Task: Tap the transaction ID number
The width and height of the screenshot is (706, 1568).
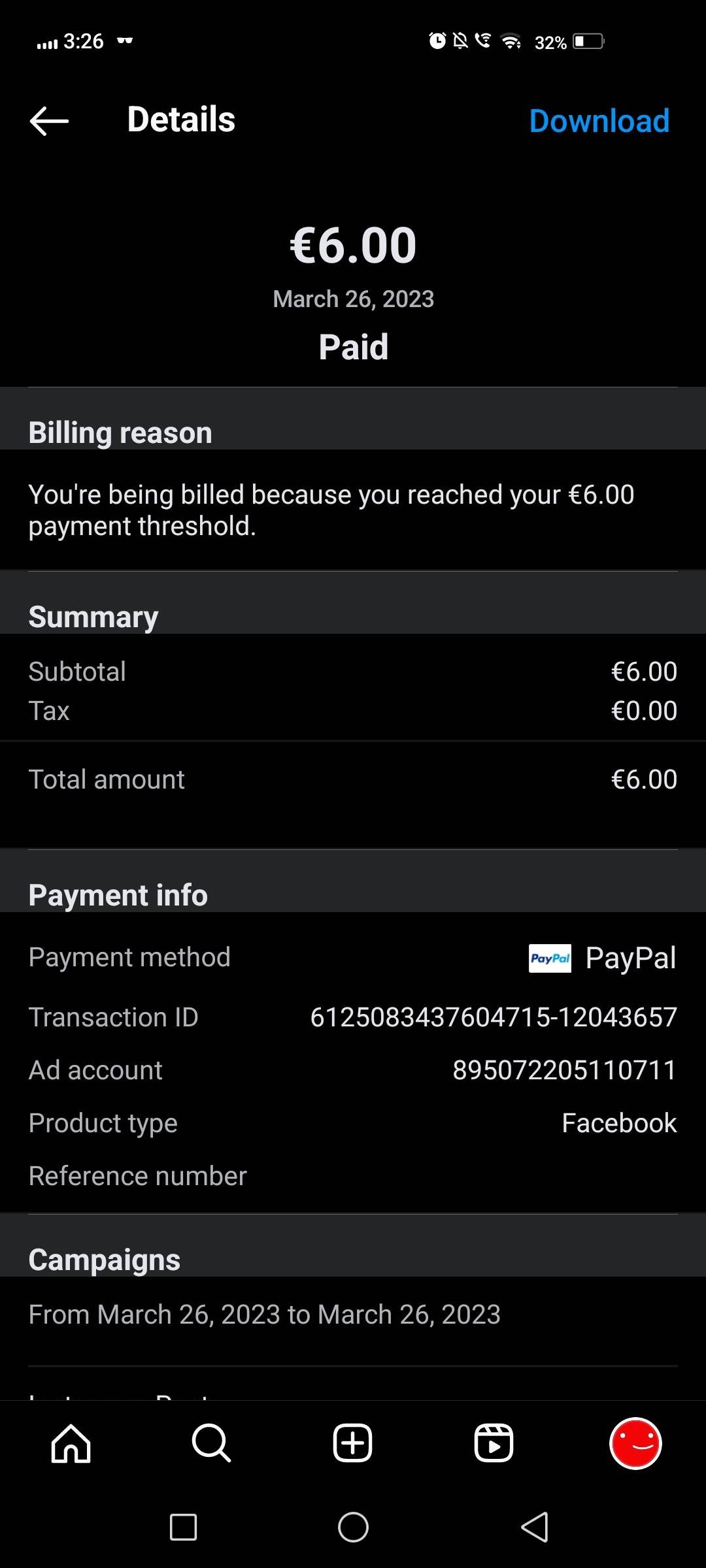Action: [494, 1017]
